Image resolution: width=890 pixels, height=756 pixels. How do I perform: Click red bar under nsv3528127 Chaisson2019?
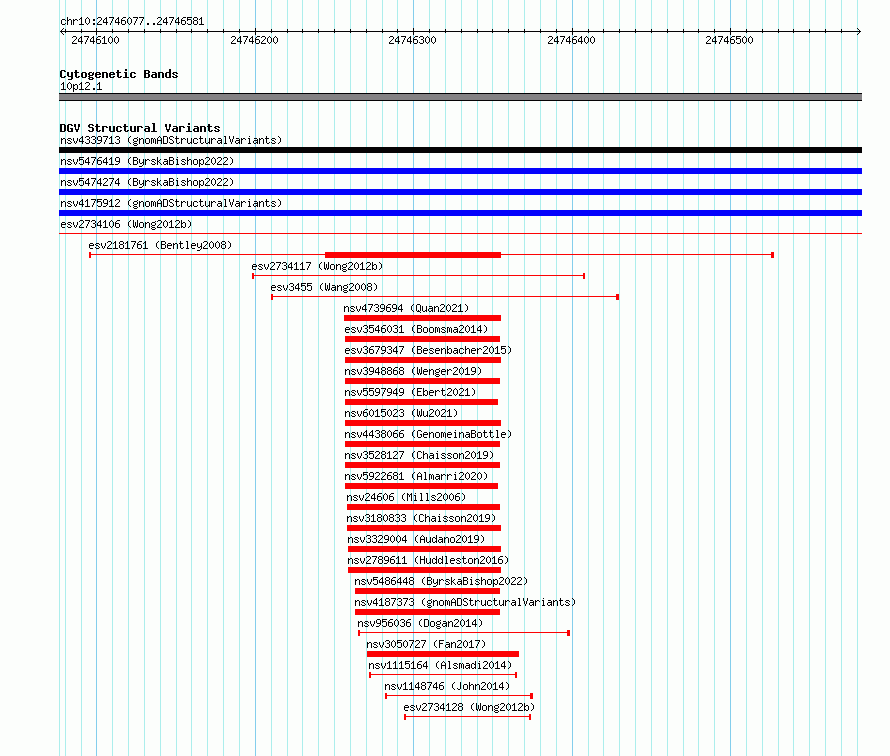pos(422,465)
